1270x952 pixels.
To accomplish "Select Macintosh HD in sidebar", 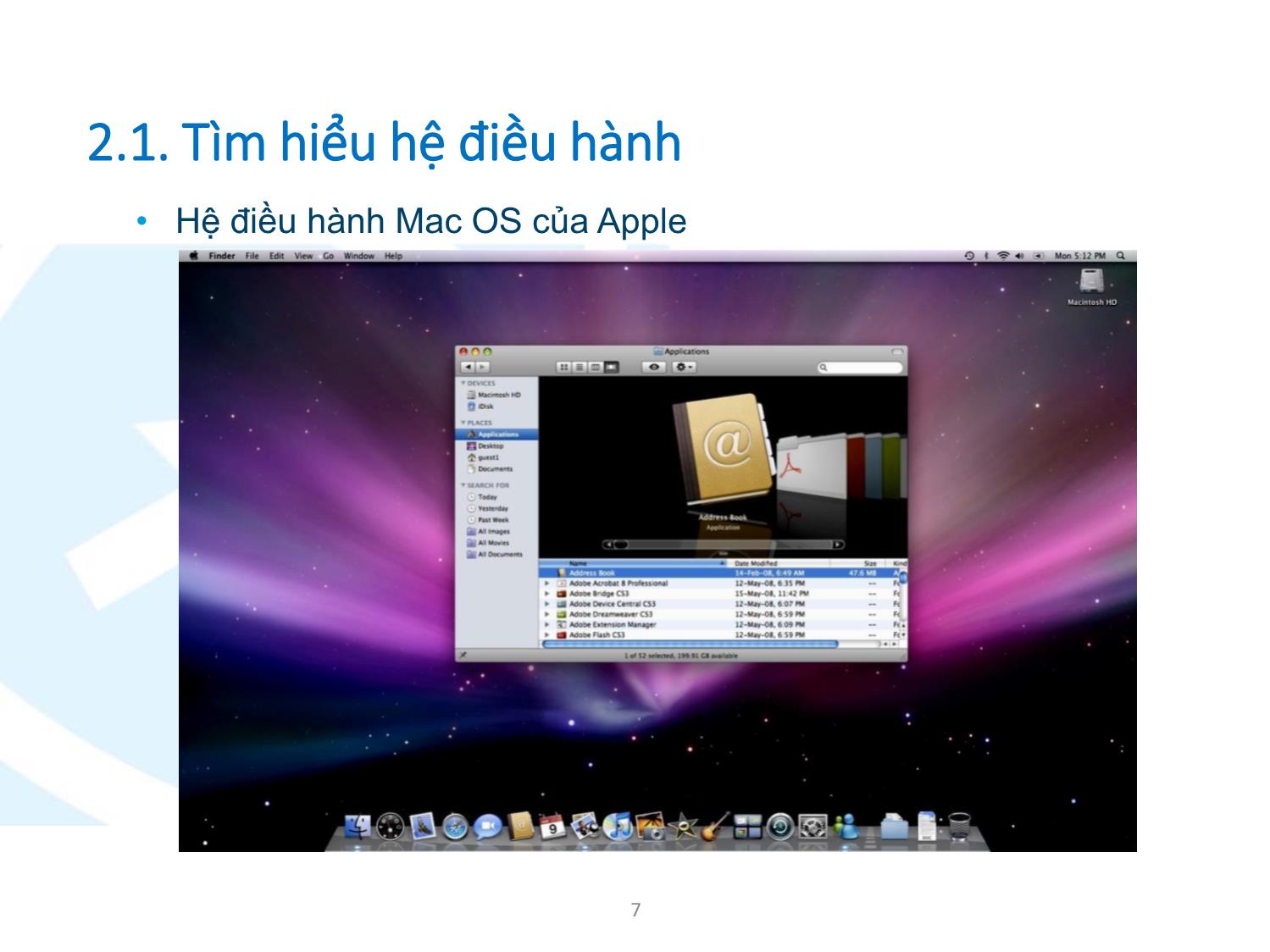I will [496, 395].
